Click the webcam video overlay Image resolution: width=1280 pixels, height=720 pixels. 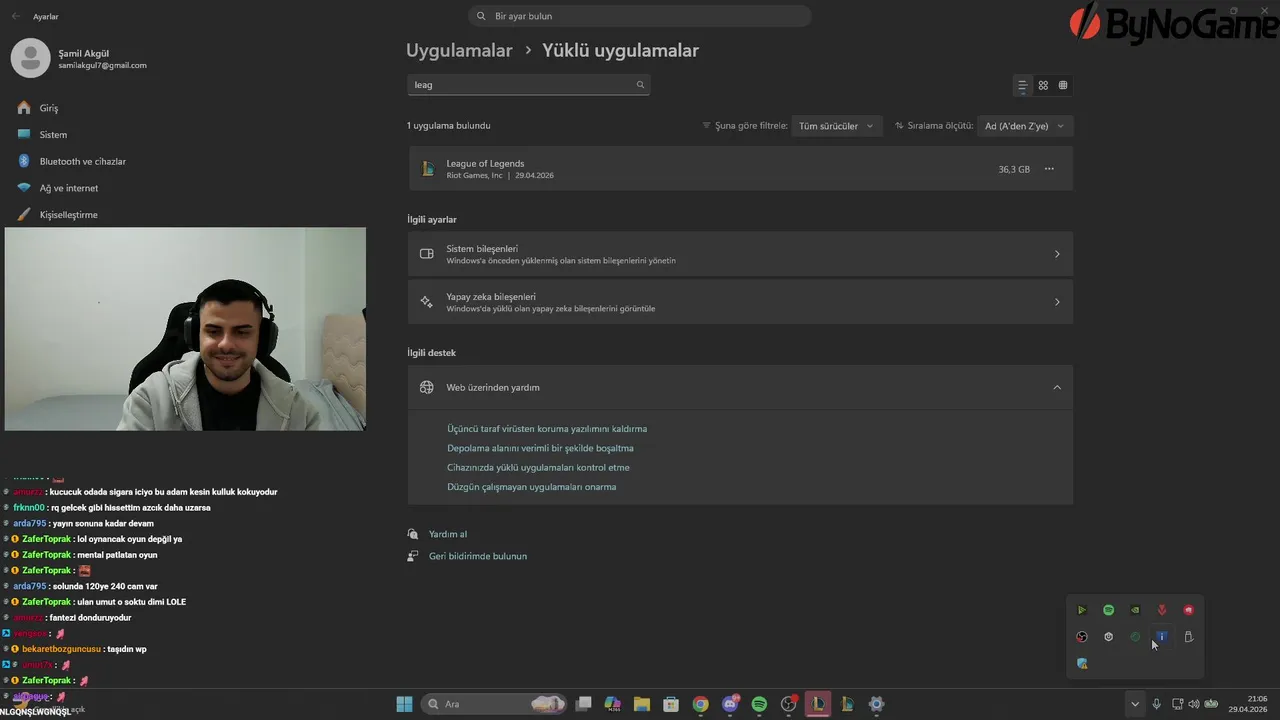pyautogui.click(x=185, y=329)
